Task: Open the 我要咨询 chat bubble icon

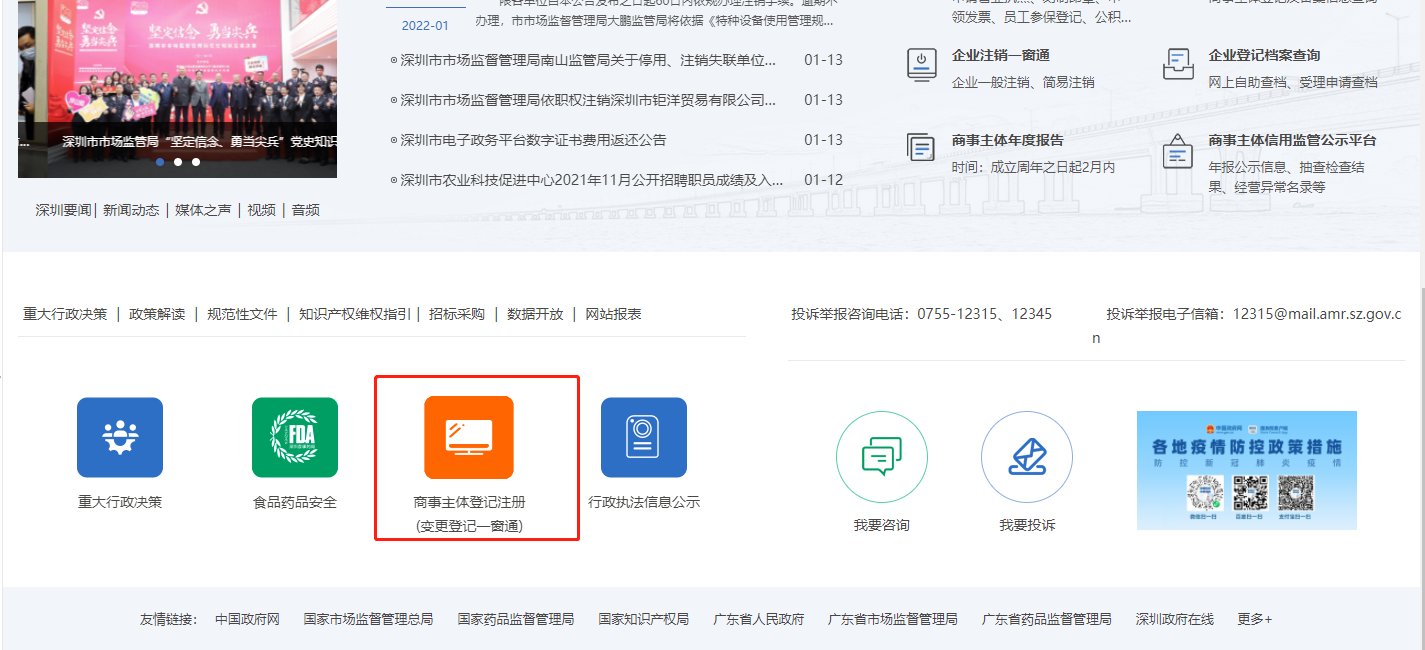Action: [881, 457]
